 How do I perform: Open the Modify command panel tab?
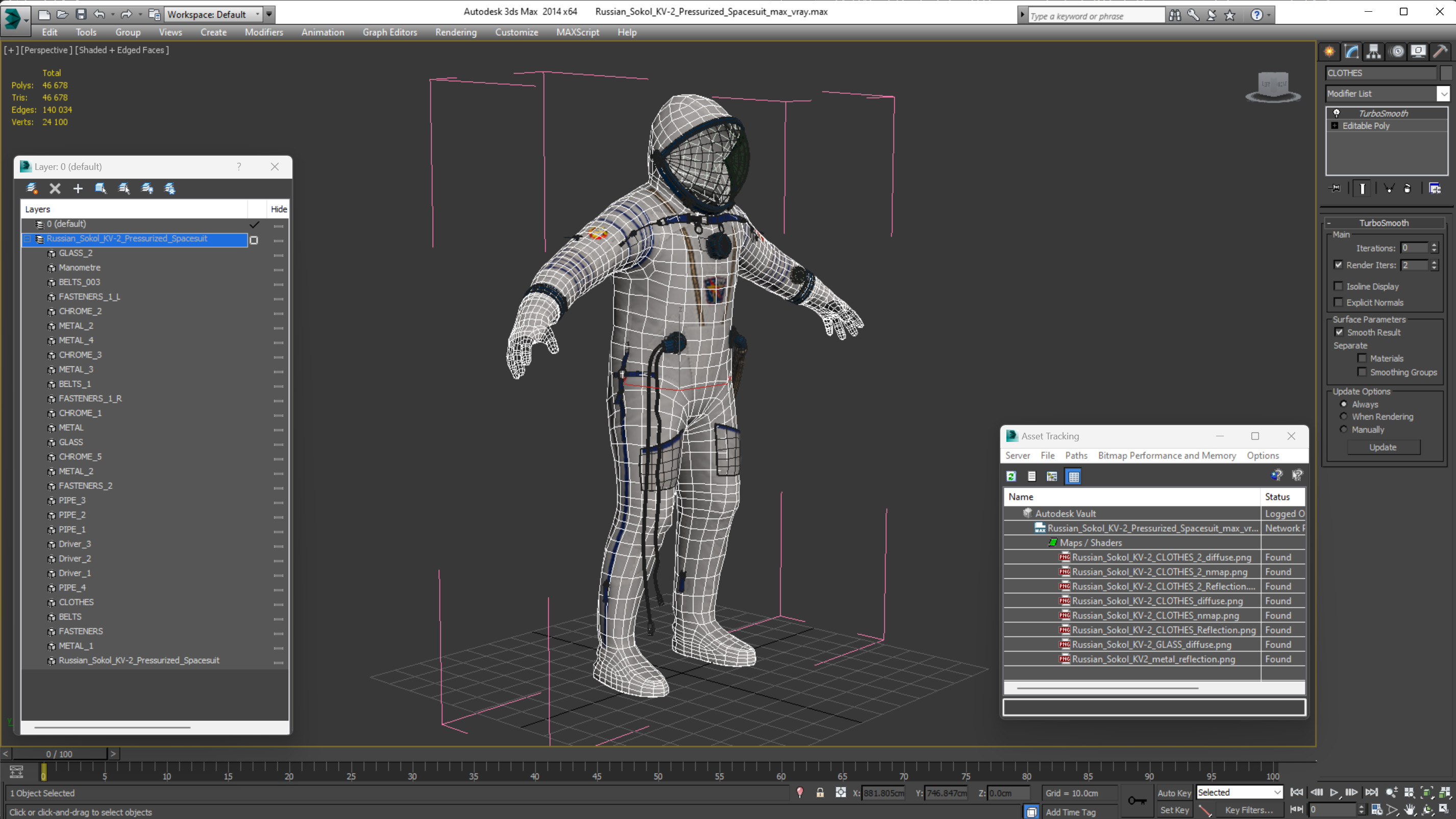tap(1351, 52)
